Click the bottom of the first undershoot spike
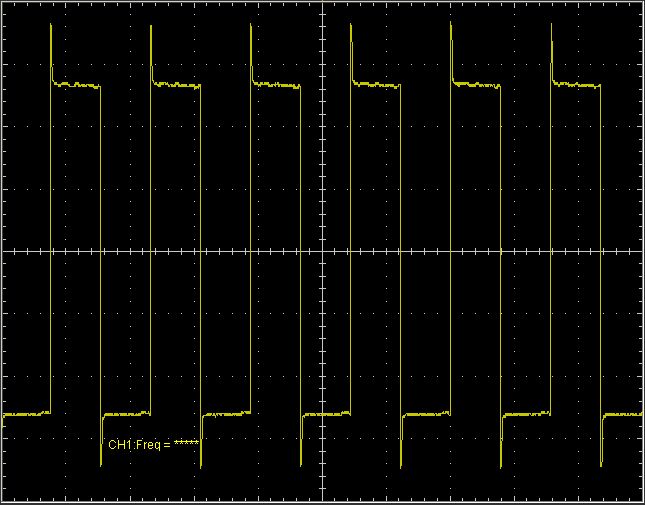Screen dimensions: 645x505 (102, 465)
